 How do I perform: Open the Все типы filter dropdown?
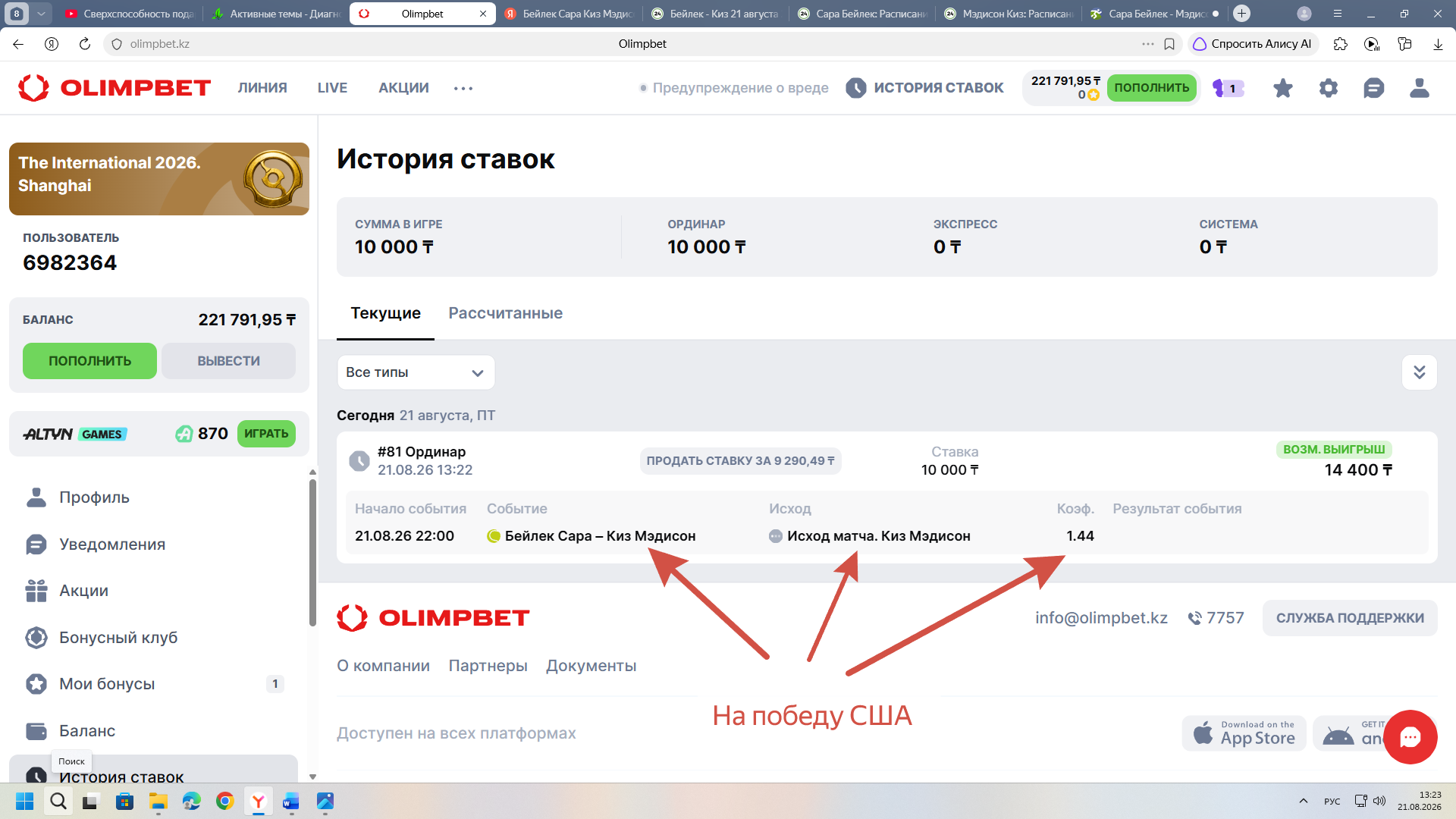416,372
